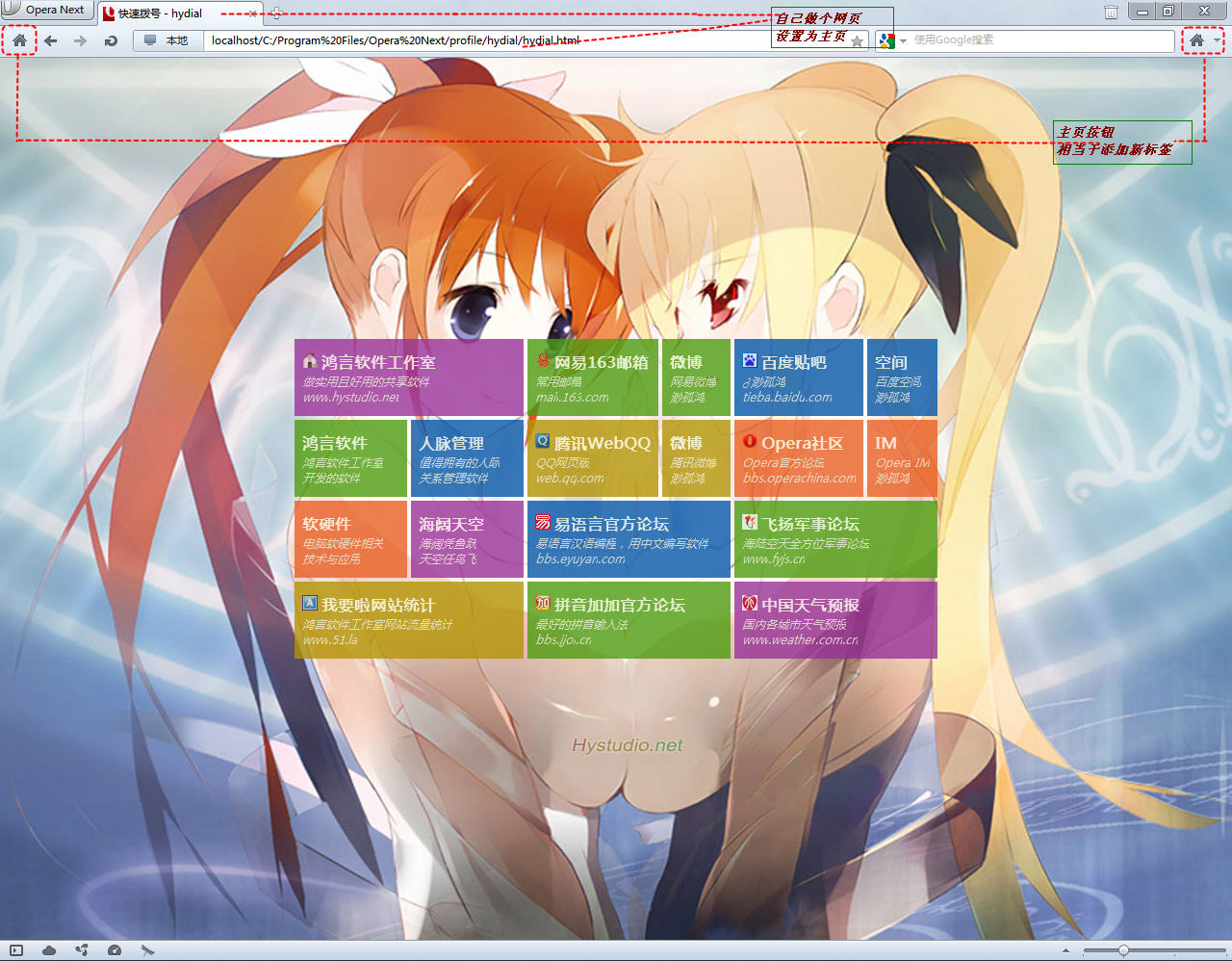Viewport: 1232px width, 961px height.
Task: Open 百度贴吧 tile
Action: click(x=799, y=377)
